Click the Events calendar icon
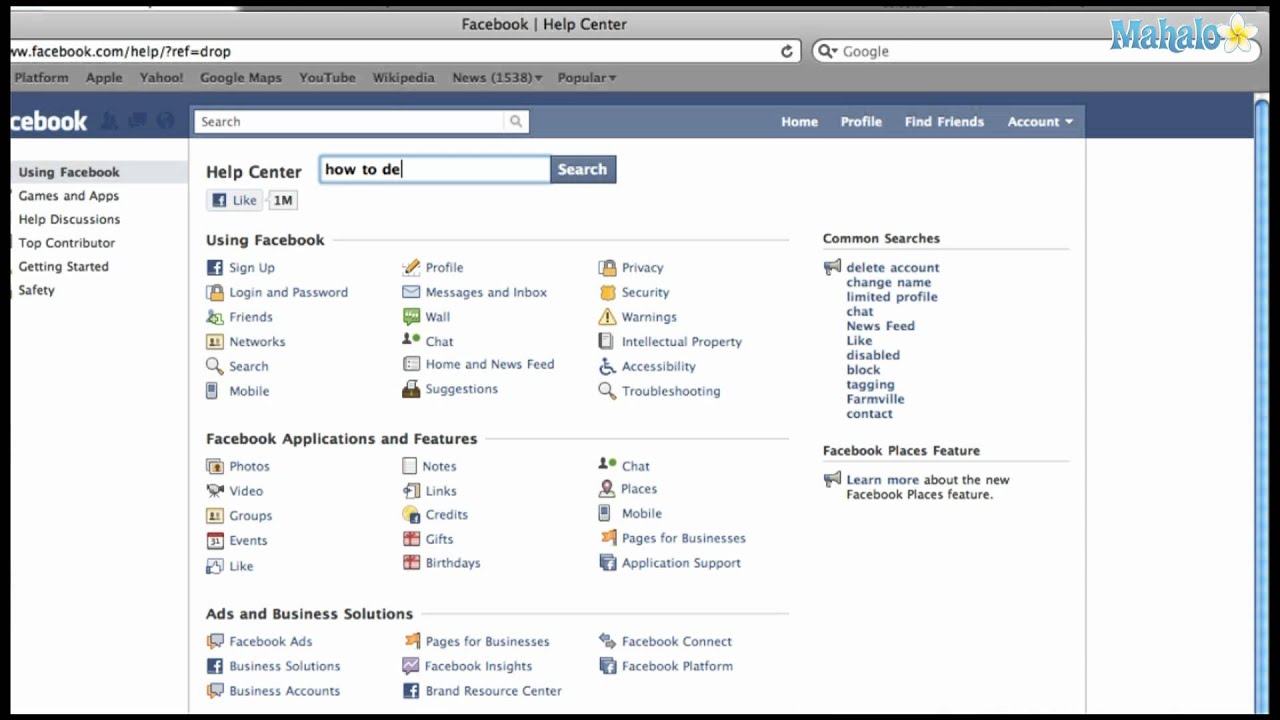Screen dimensions: 1280x720 (x=214, y=540)
